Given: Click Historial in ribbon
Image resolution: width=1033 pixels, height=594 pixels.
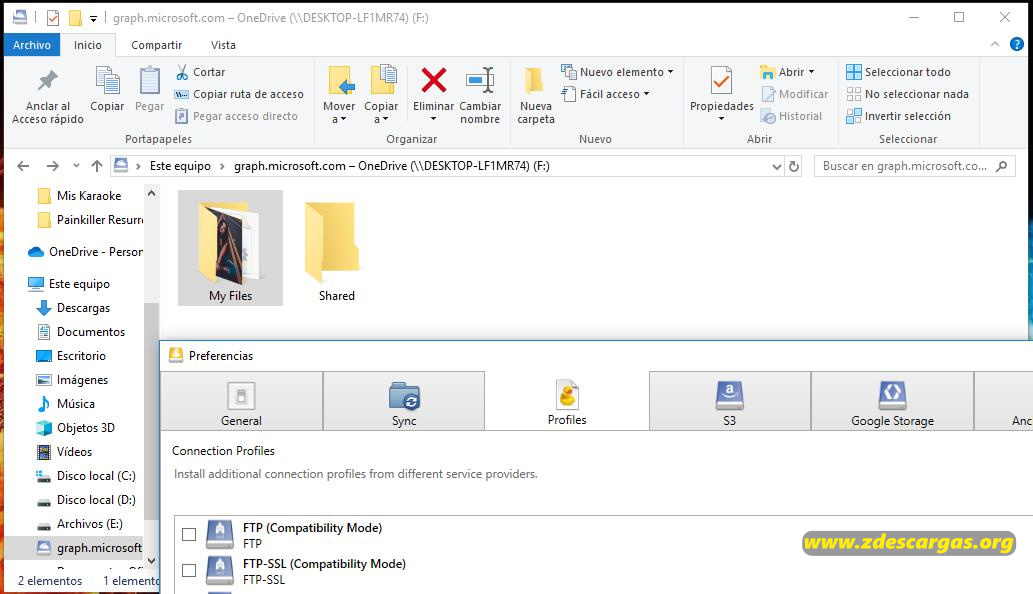Looking at the screenshot, I should (791, 116).
